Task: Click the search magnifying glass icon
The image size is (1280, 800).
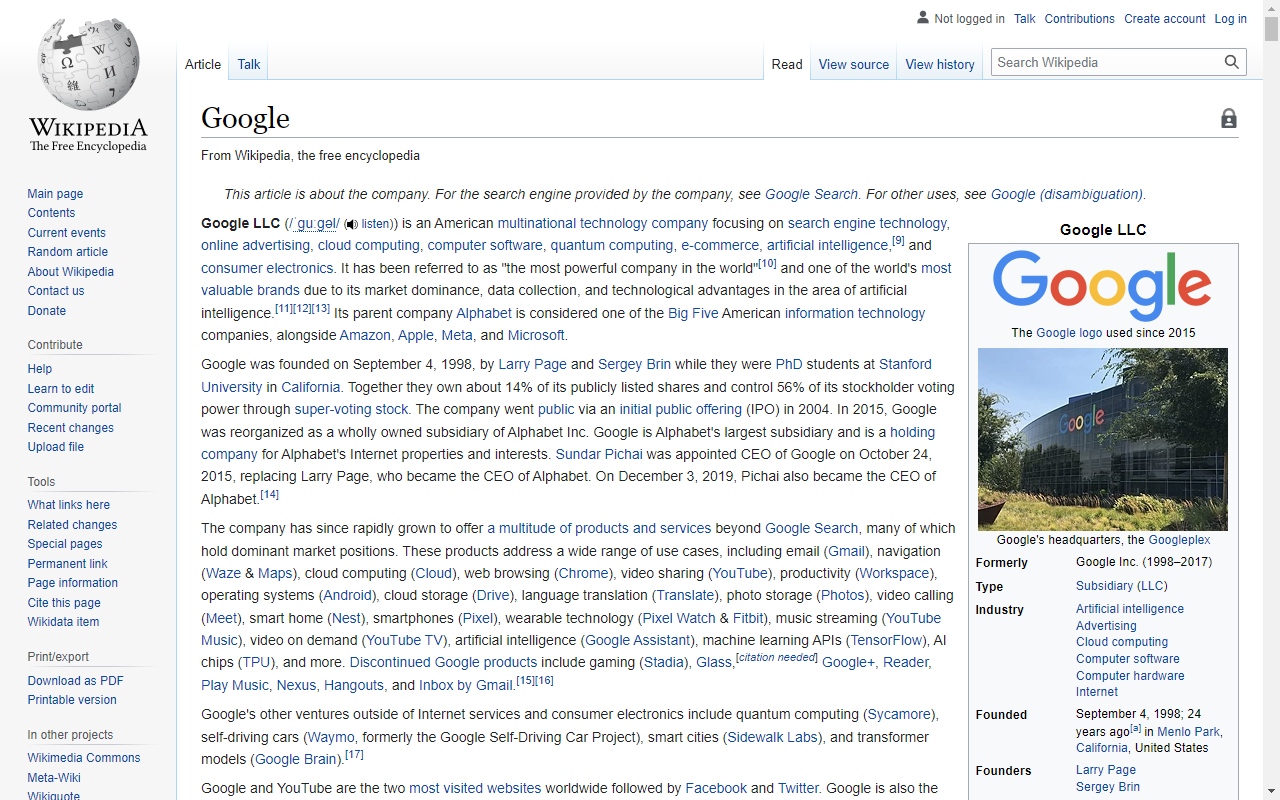Action: point(1232,61)
